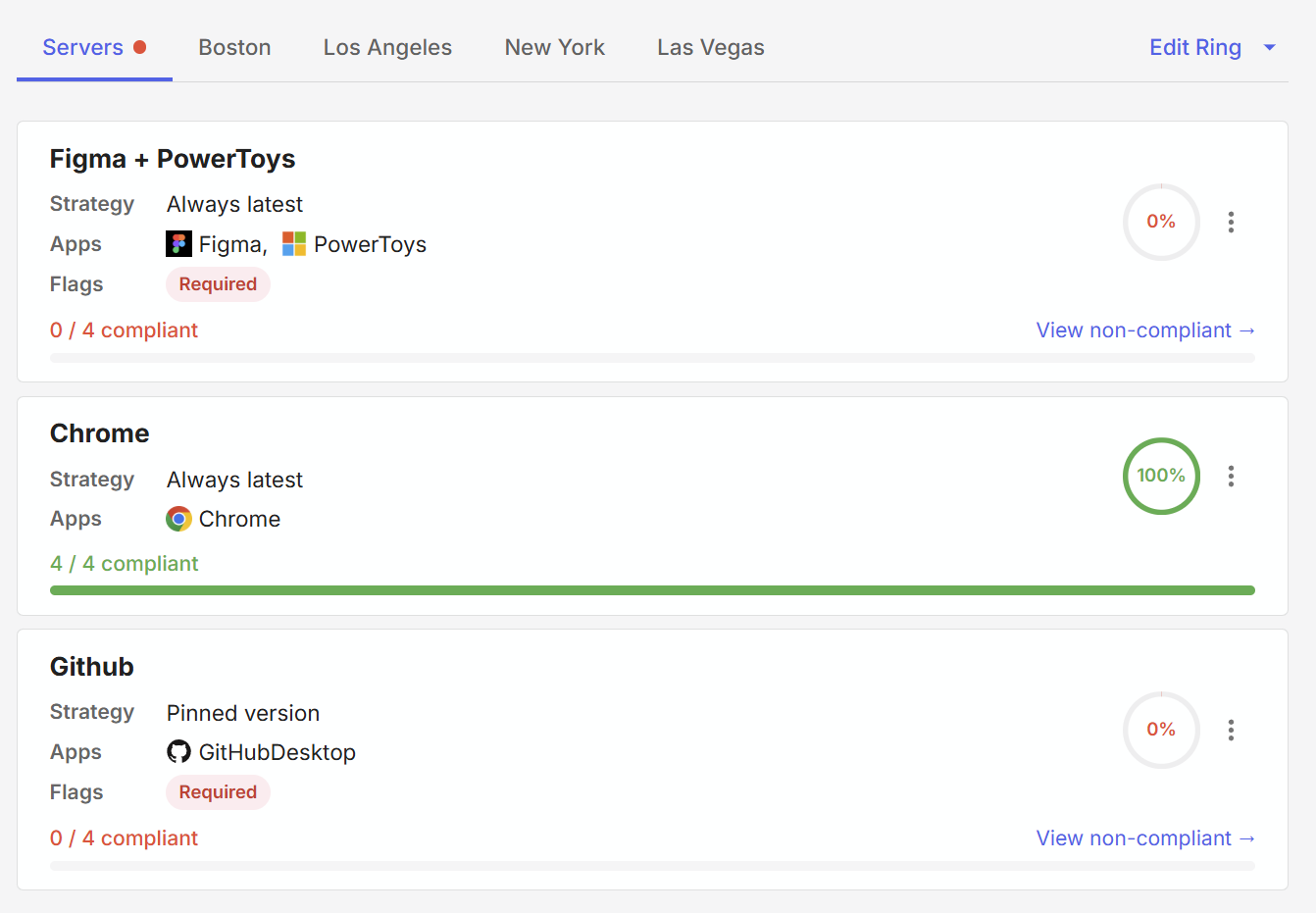Click Chrome's green compliance progress bar
The width and height of the screenshot is (1316, 913).
(x=652, y=590)
